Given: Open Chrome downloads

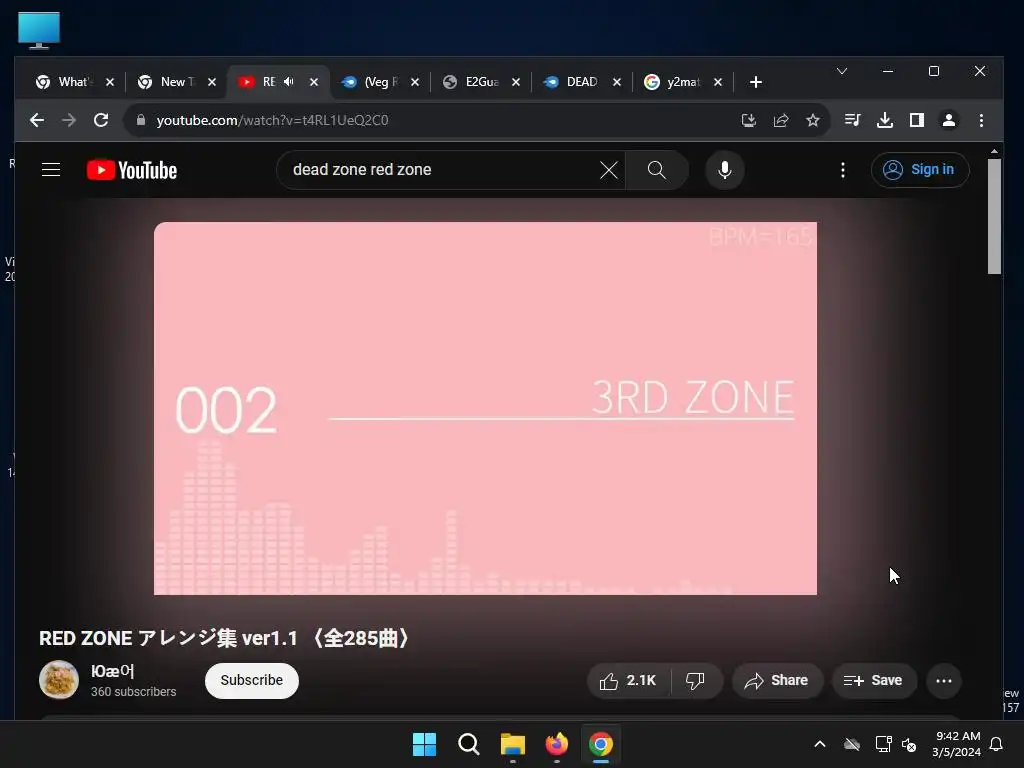Looking at the screenshot, I should pyautogui.click(x=885, y=120).
